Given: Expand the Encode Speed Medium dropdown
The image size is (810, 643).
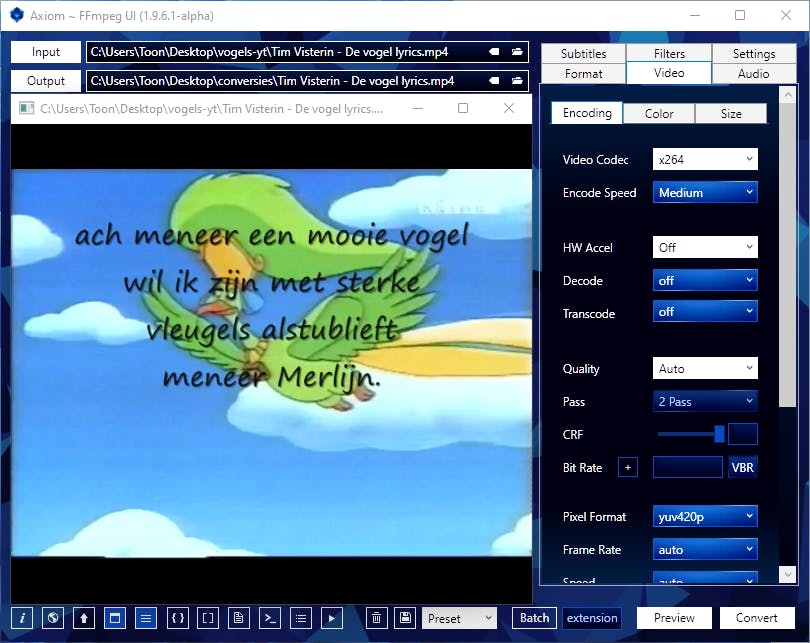Looking at the screenshot, I should click(x=705, y=192).
